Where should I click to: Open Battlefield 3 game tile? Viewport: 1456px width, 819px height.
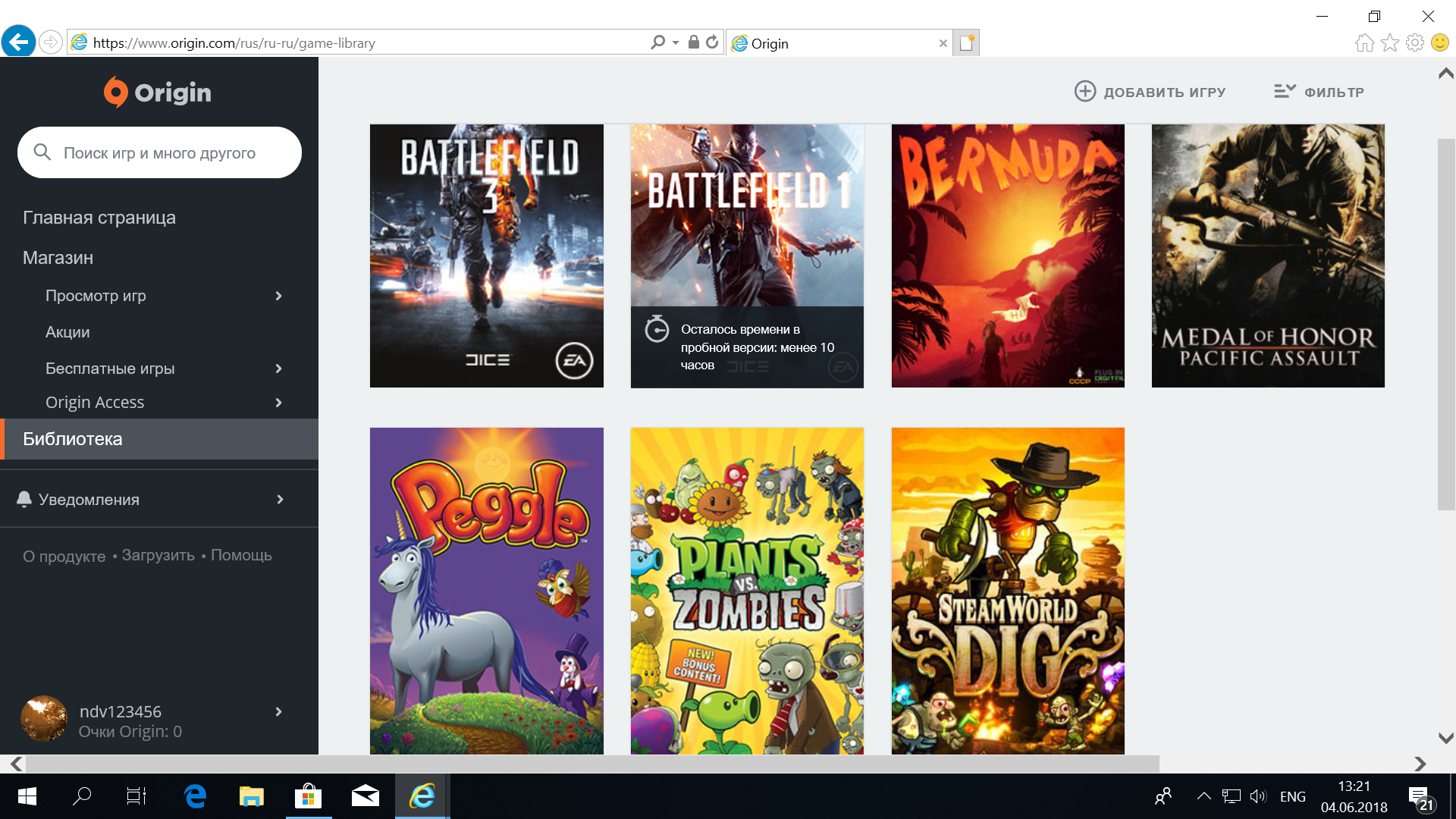click(487, 256)
